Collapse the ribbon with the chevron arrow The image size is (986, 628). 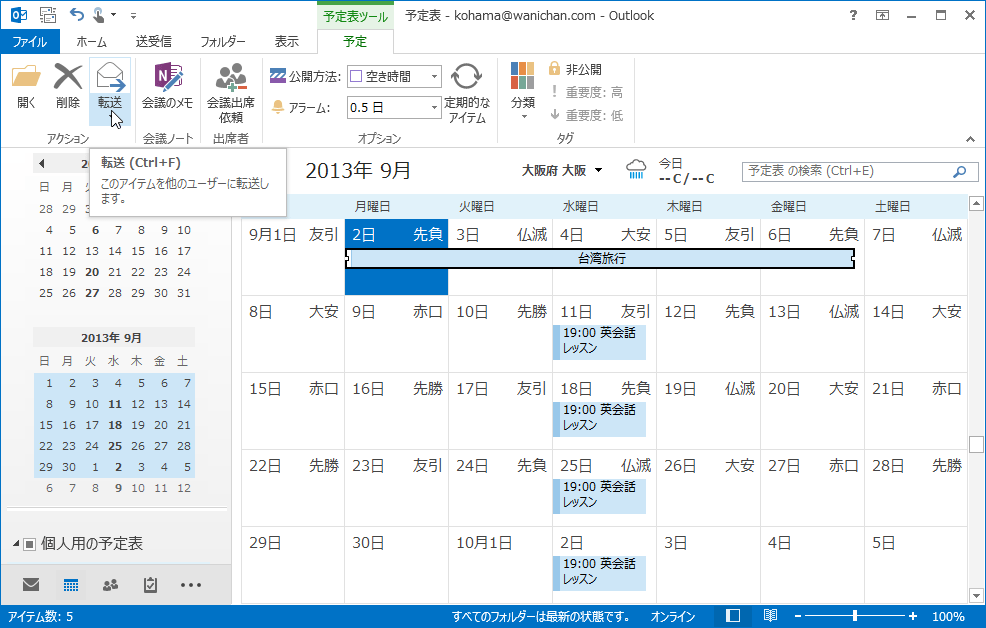(970, 139)
